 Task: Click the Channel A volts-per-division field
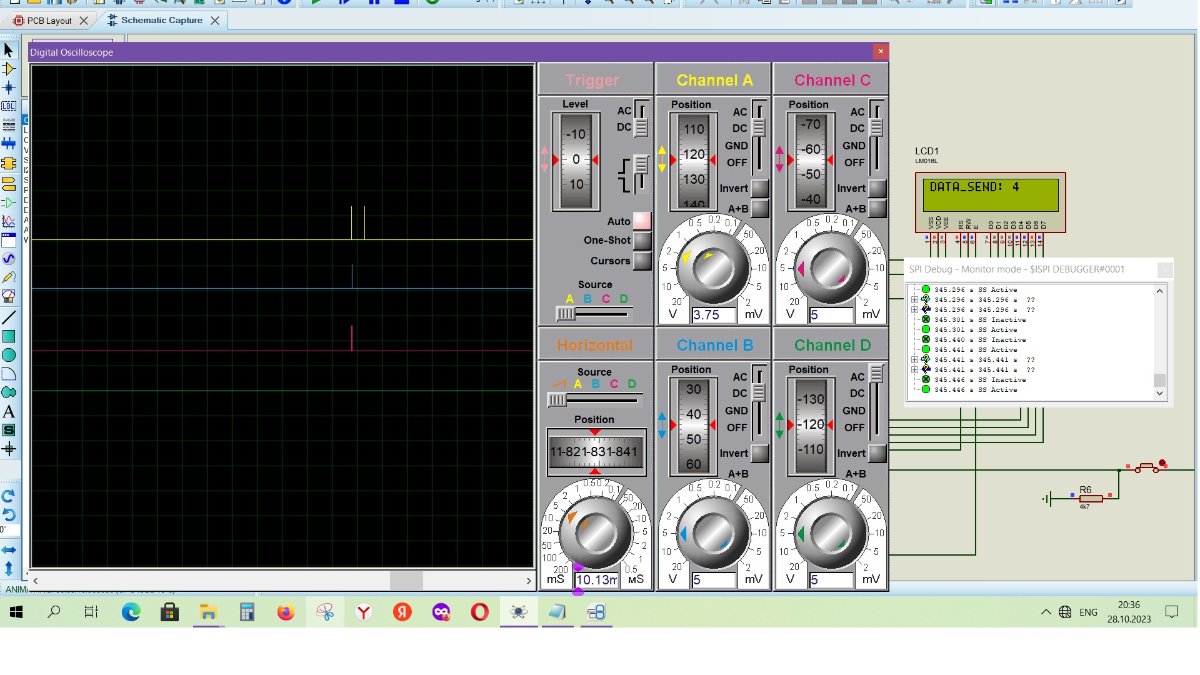point(713,314)
